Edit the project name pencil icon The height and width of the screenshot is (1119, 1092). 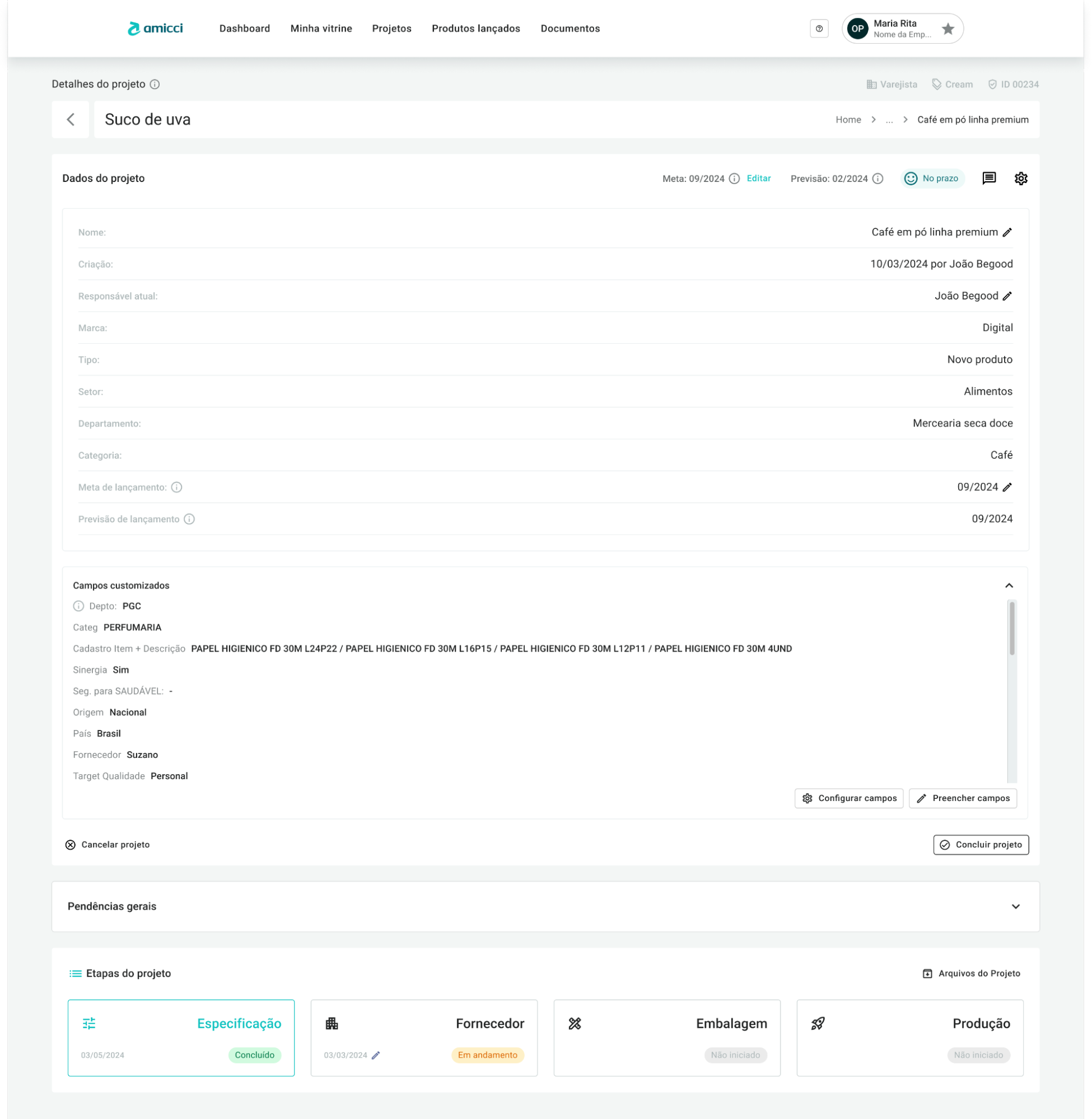1007,232
